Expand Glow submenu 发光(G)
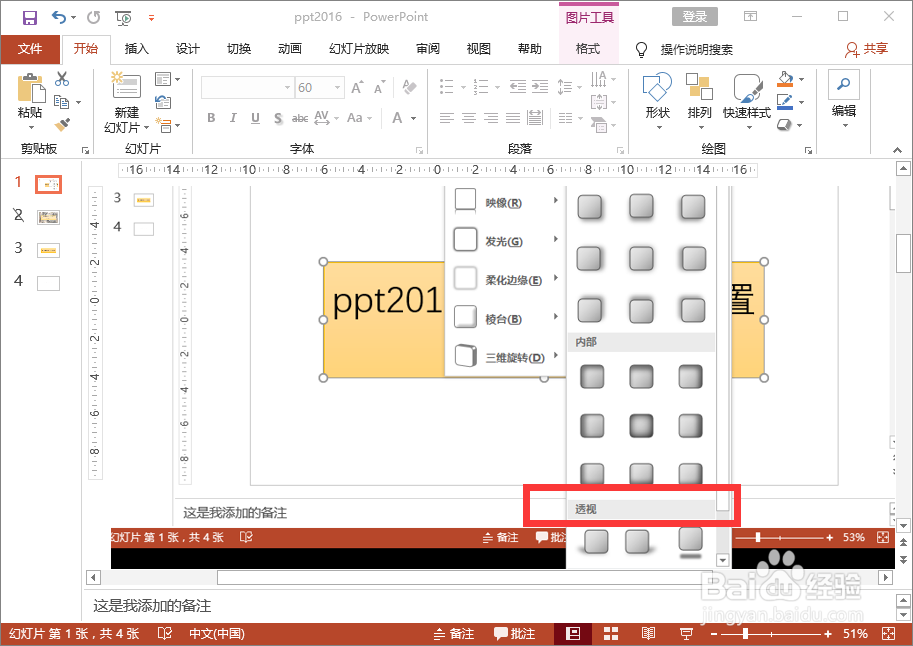 tap(504, 241)
